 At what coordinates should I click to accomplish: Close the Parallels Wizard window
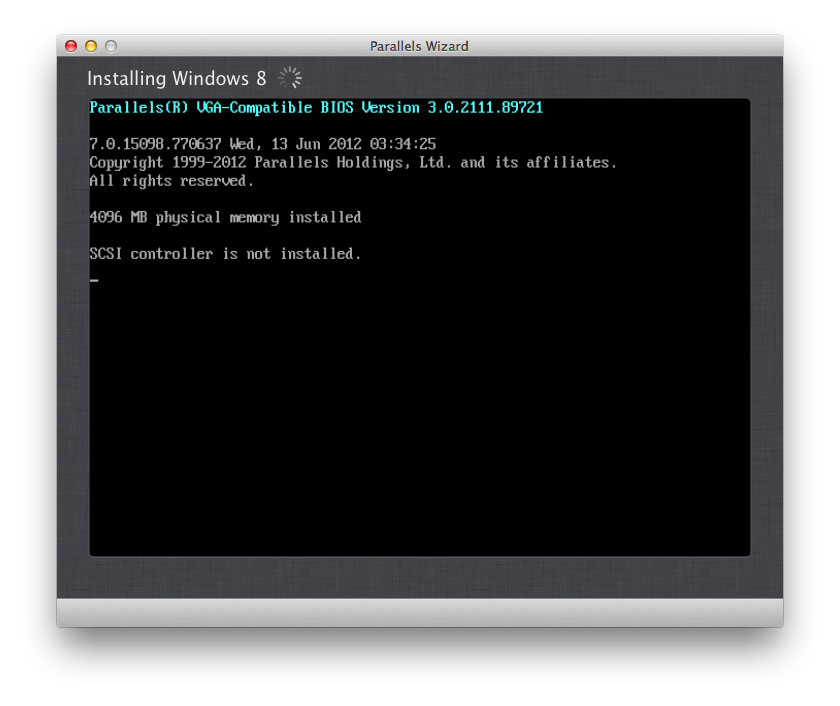[71, 46]
